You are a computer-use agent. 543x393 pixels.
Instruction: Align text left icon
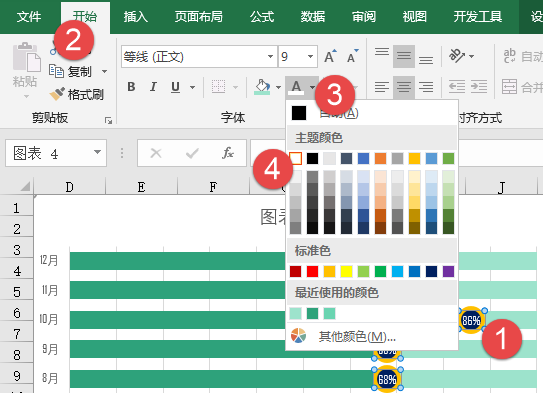click(382, 87)
